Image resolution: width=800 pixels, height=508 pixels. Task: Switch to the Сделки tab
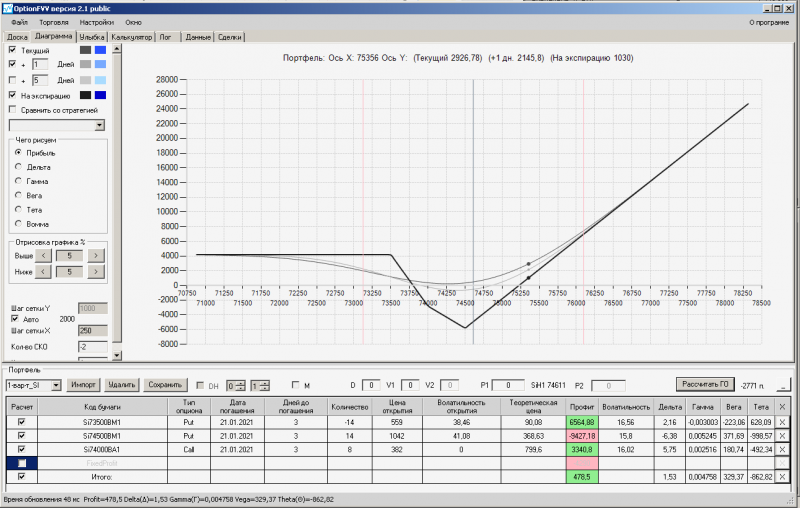pyautogui.click(x=230, y=37)
